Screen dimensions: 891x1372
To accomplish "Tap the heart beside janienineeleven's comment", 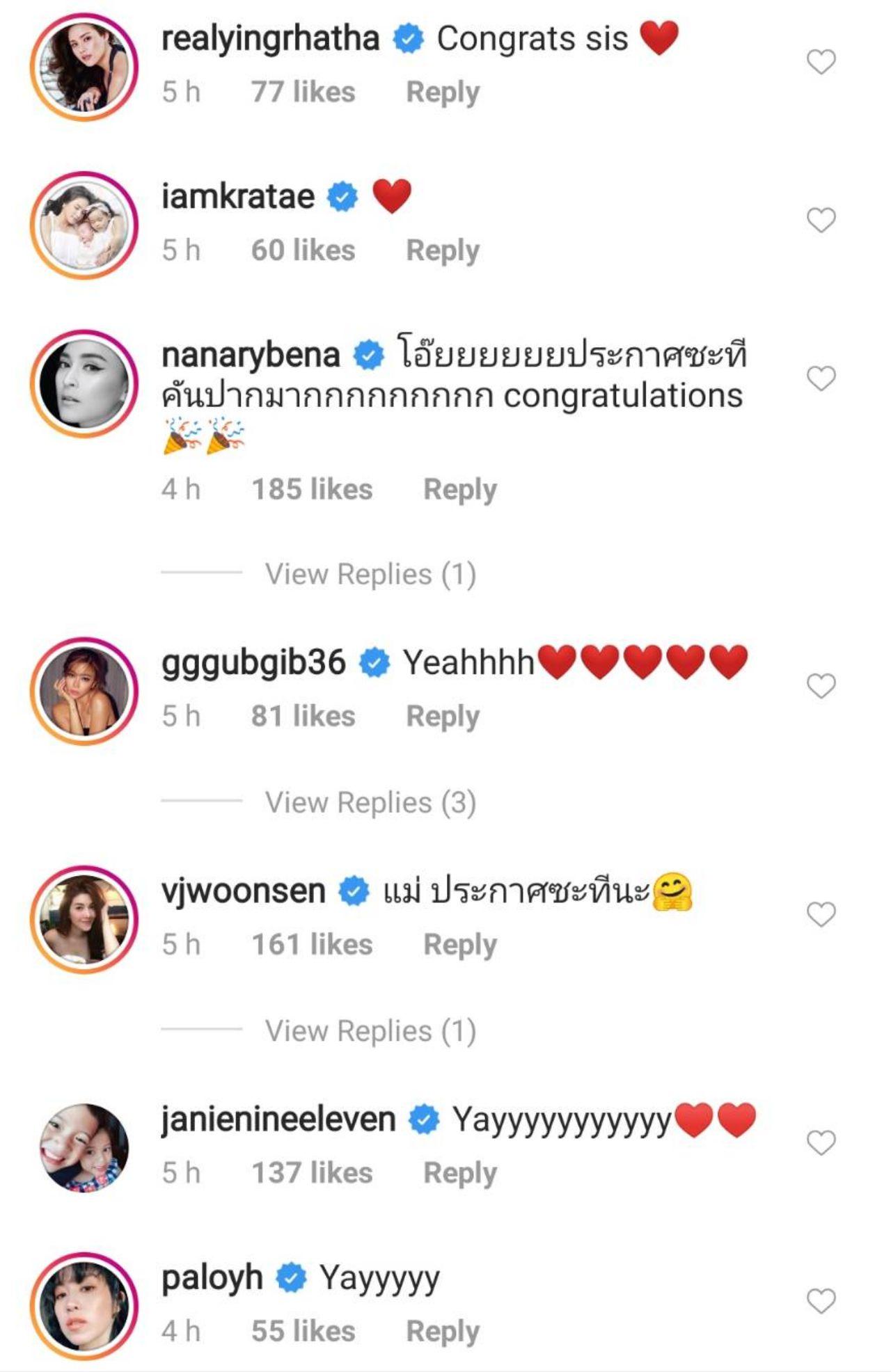I will click(x=821, y=1142).
